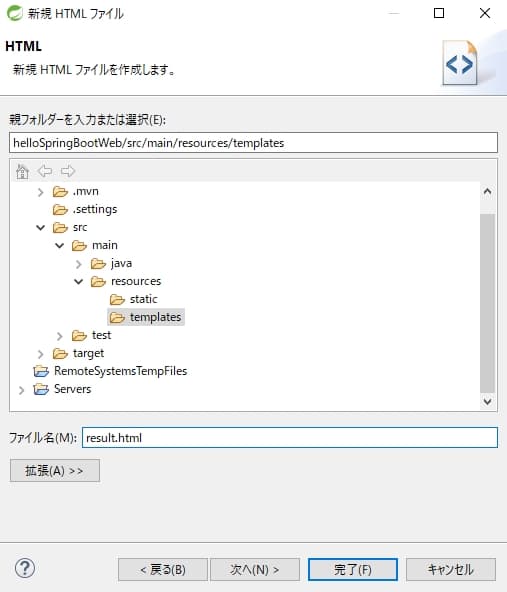Click the test folder icon
The height and width of the screenshot is (592, 507).
[x=79, y=336]
